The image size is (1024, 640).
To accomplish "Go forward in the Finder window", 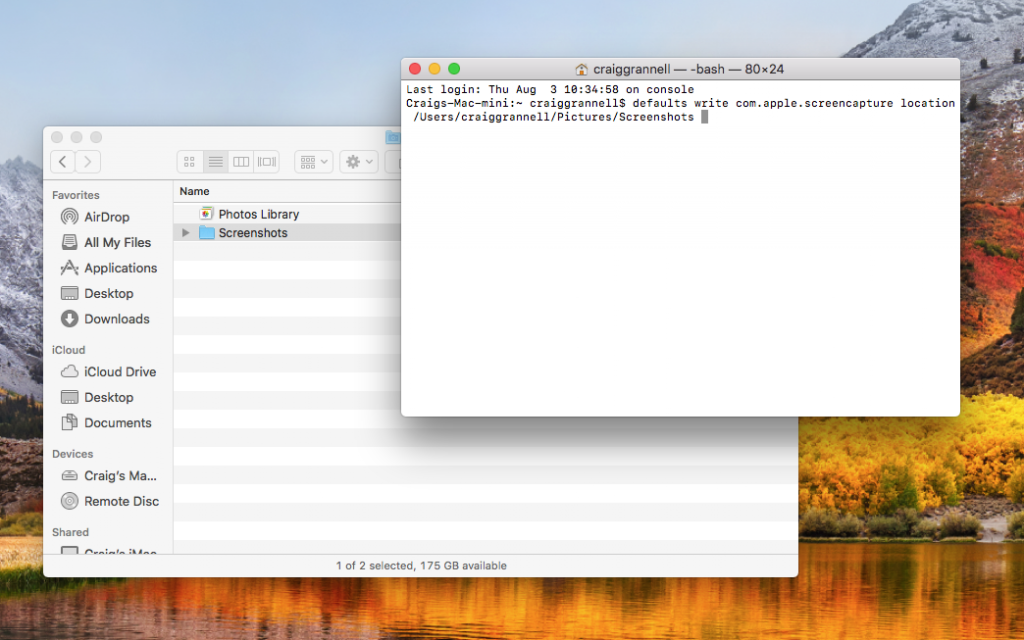I will [88, 161].
